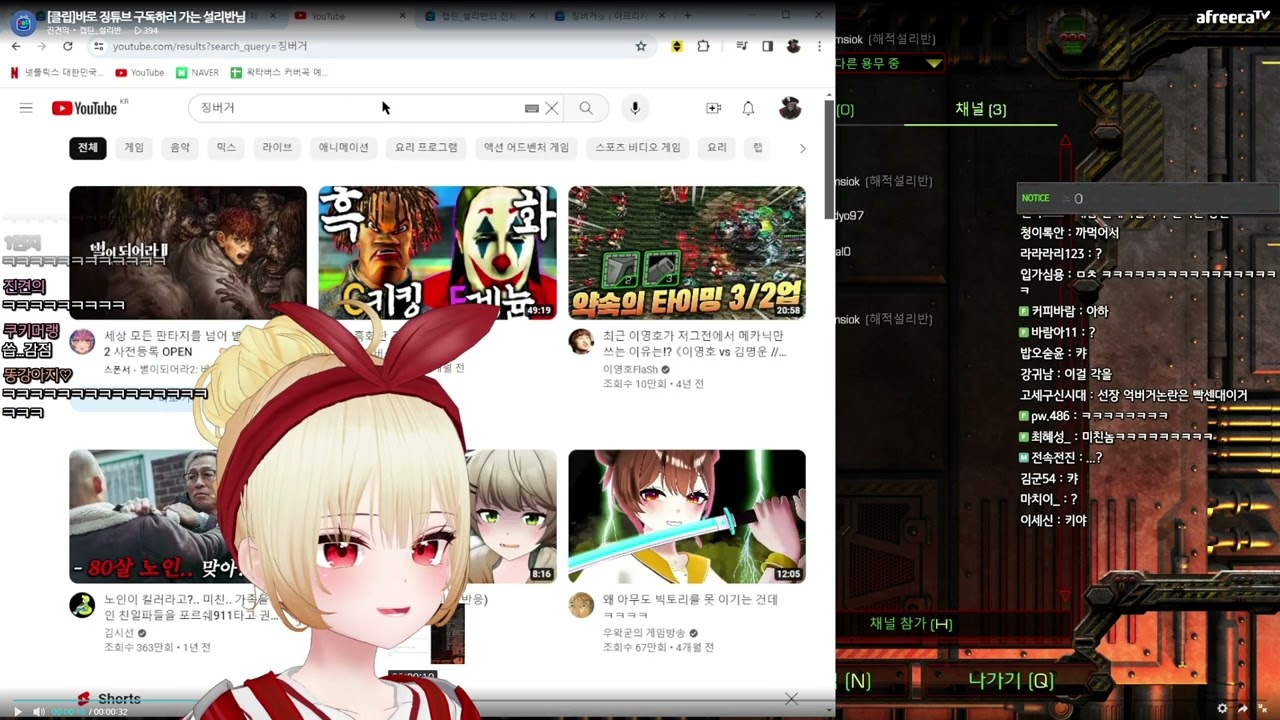The width and height of the screenshot is (1280, 720).
Task: Open the '약속의 타이밍 3/2업' video thumbnail
Action: (x=687, y=253)
